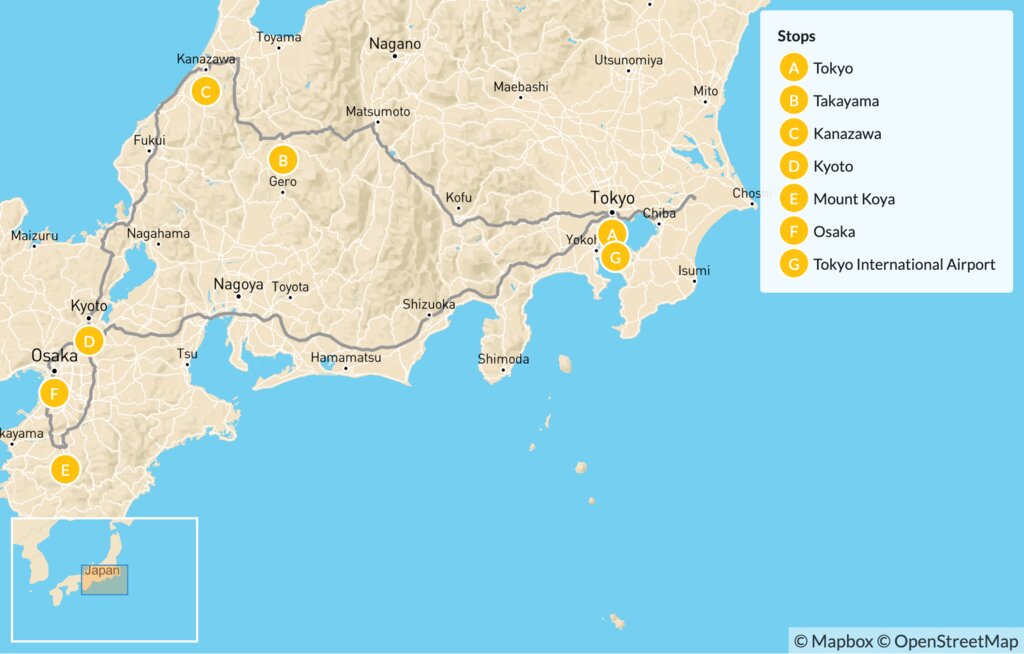Select Takayama in the Stops list

[x=846, y=101]
